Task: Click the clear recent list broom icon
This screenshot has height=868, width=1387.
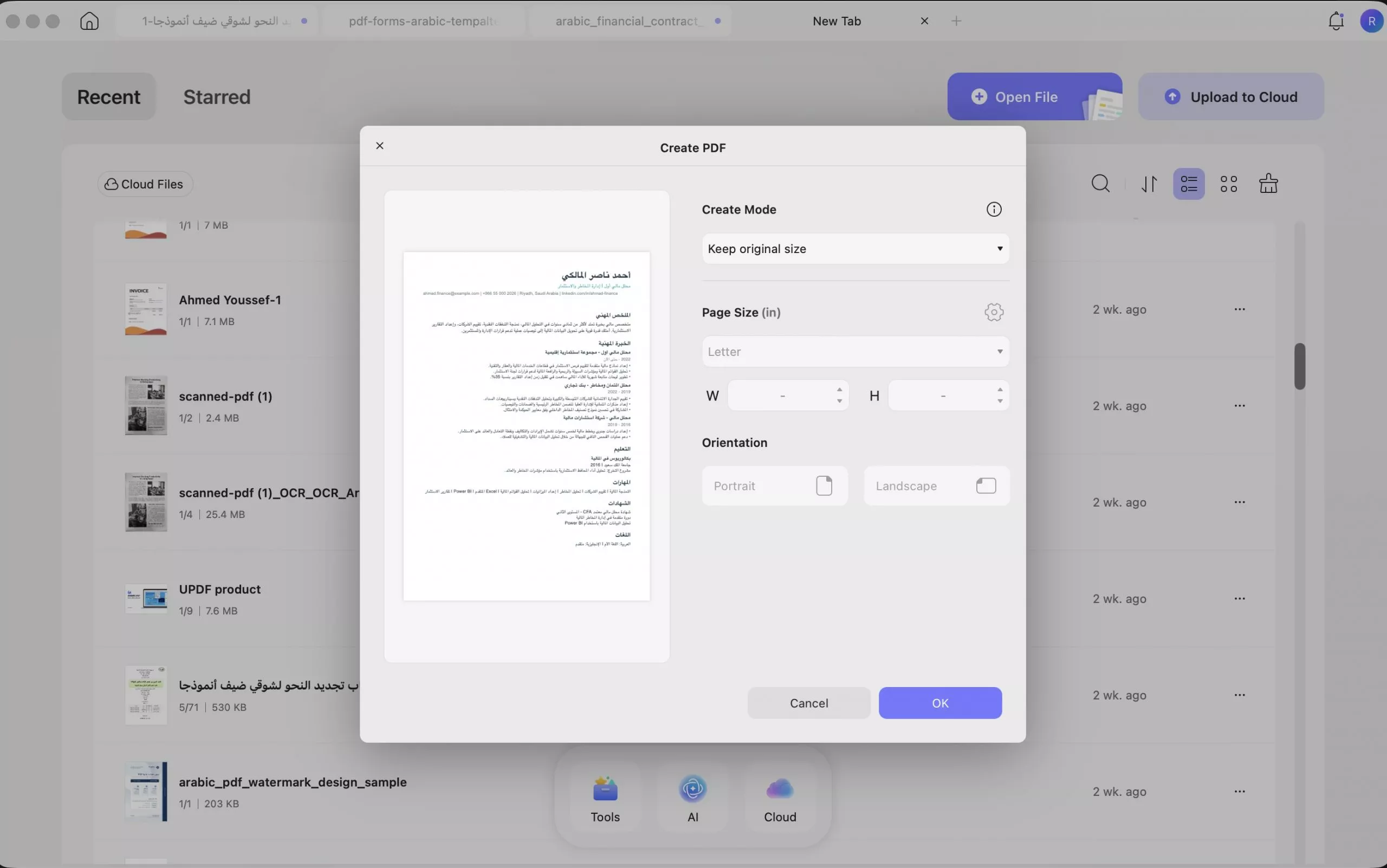Action: click(x=1268, y=184)
